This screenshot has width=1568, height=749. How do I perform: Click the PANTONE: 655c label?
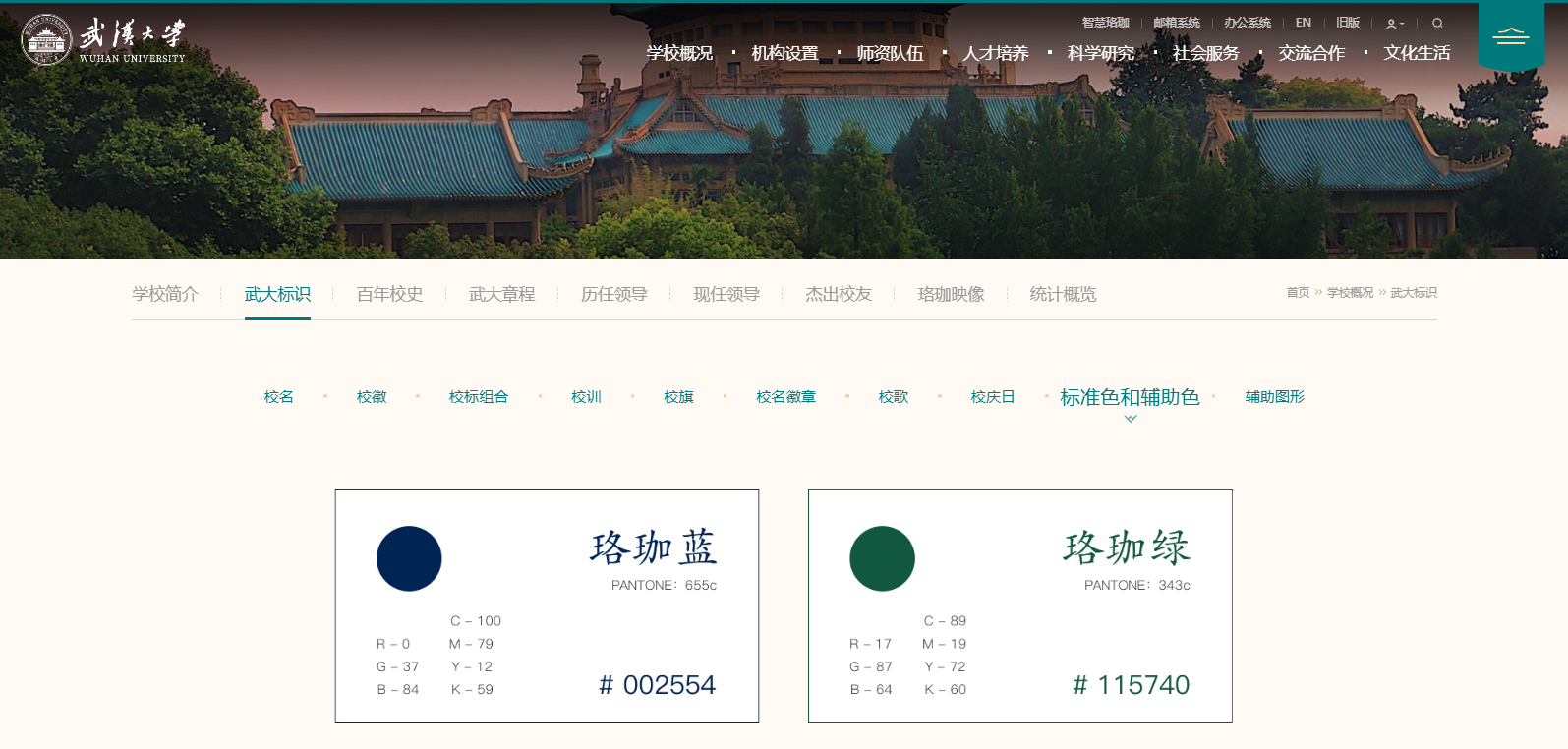click(x=664, y=586)
